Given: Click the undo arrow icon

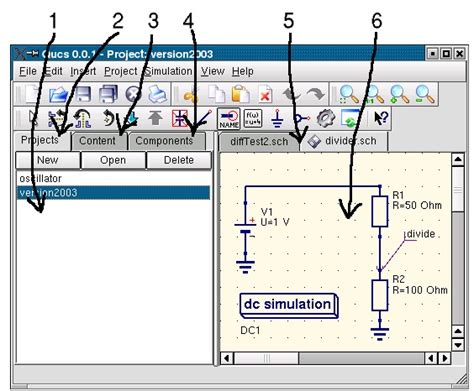Looking at the screenshot, I should 291,95.
